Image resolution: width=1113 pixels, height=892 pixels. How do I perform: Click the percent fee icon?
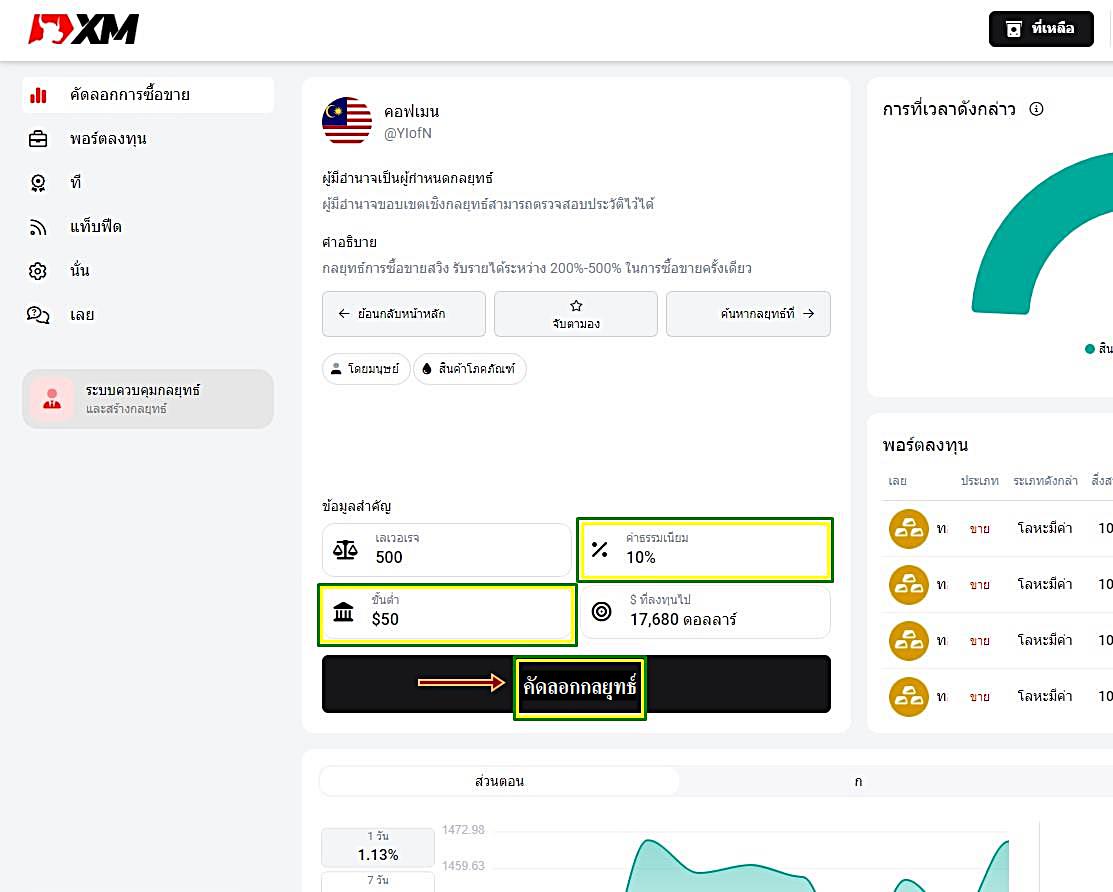(600, 549)
